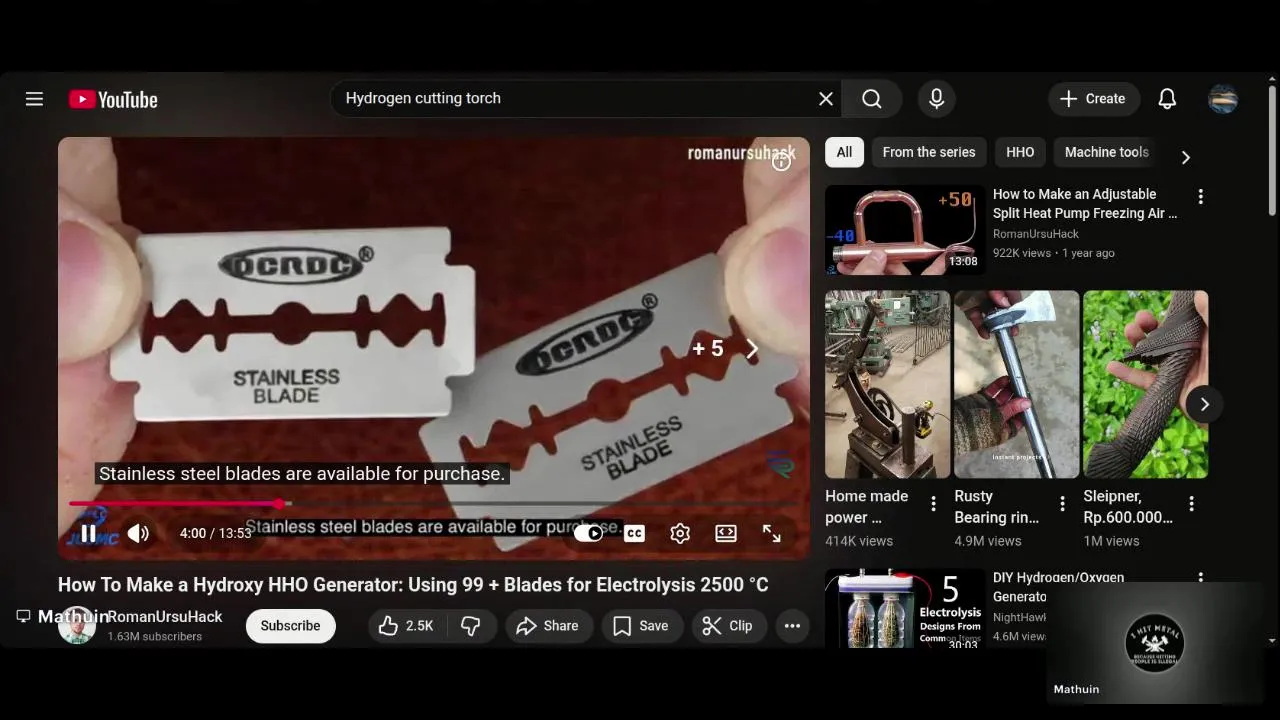Image resolution: width=1280 pixels, height=720 pixels.
Task: Select the All filter chip
Action: point(844,152)
